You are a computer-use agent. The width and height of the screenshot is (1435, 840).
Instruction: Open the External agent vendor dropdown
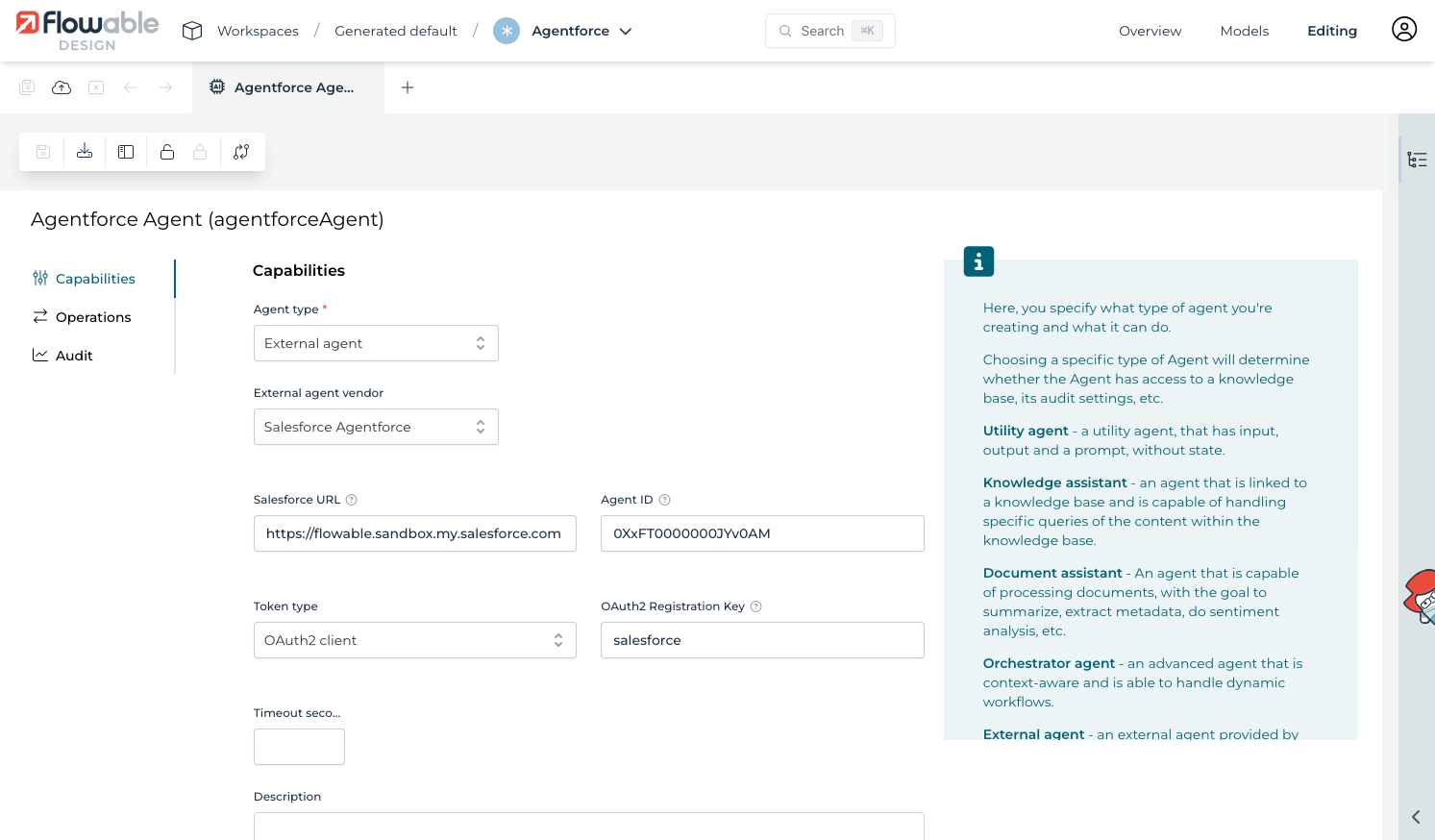pyautogui.click(x=376, y=427)
